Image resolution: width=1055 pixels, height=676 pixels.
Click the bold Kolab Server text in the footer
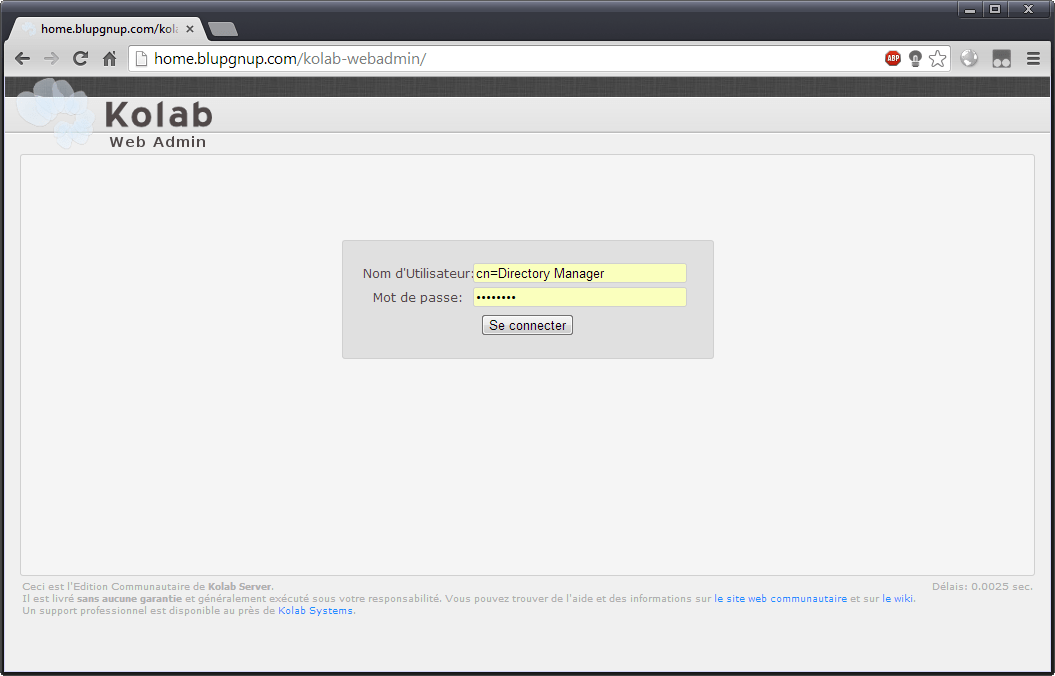(240, 587)
